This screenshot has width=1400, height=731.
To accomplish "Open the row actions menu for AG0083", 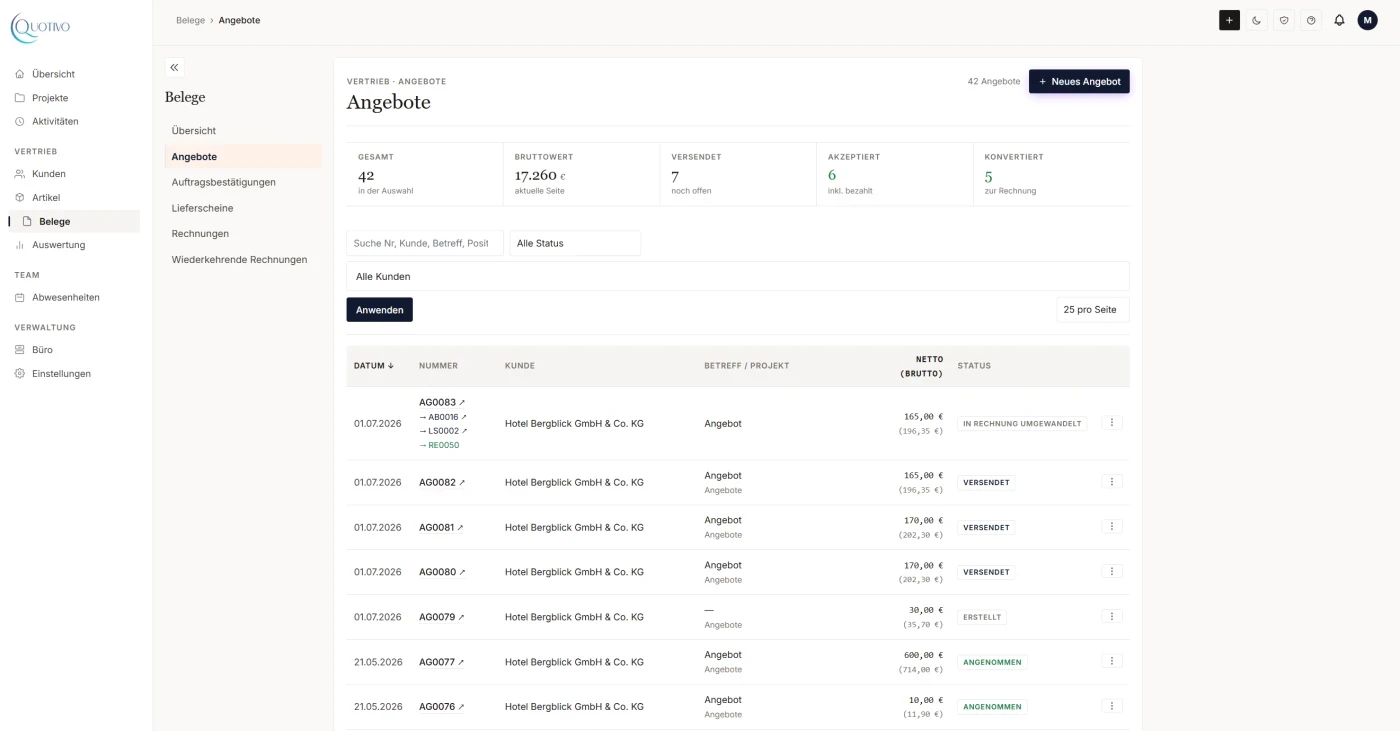I will [x=1112, y=423].
